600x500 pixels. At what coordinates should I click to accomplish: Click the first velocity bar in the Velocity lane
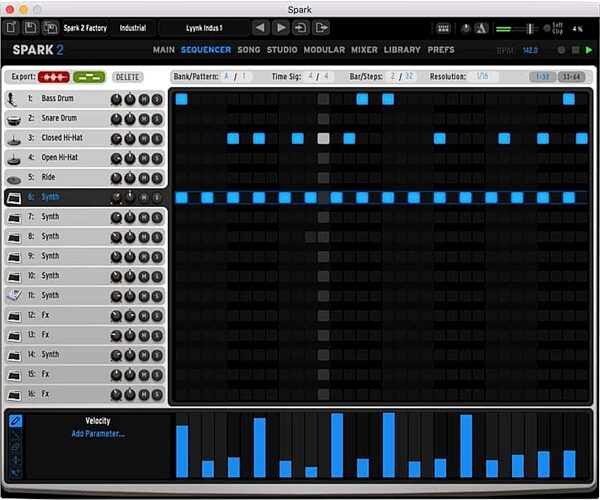[x=182, y=451]
